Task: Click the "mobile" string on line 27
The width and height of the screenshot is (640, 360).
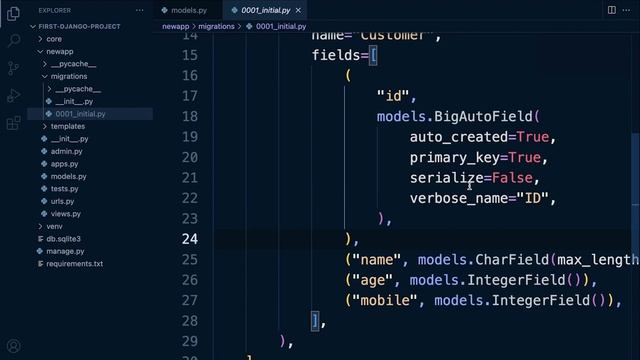Action: [385, 301]
